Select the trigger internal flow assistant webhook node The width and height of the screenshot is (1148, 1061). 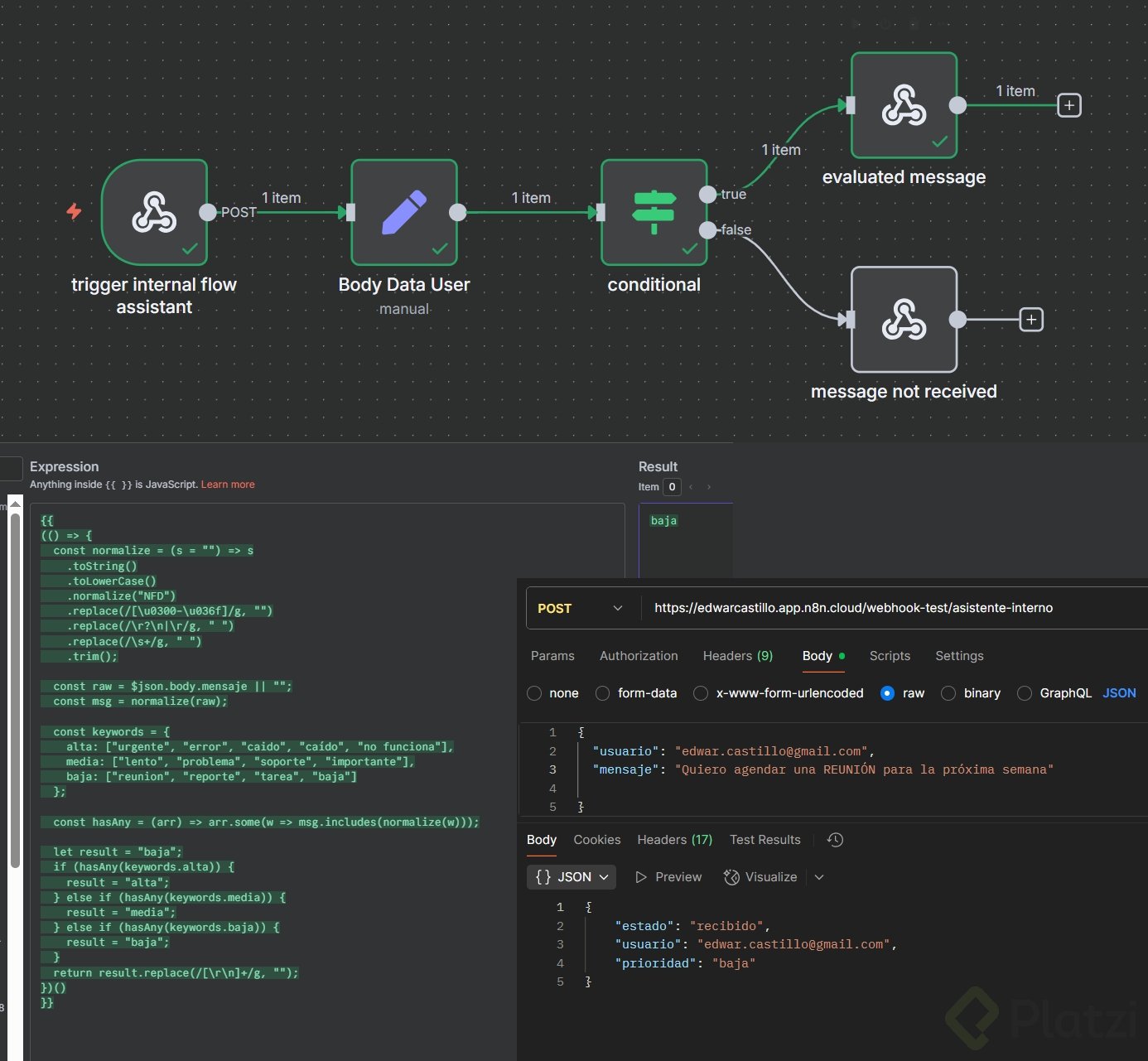pyautogui.click(x=154, y=212)
